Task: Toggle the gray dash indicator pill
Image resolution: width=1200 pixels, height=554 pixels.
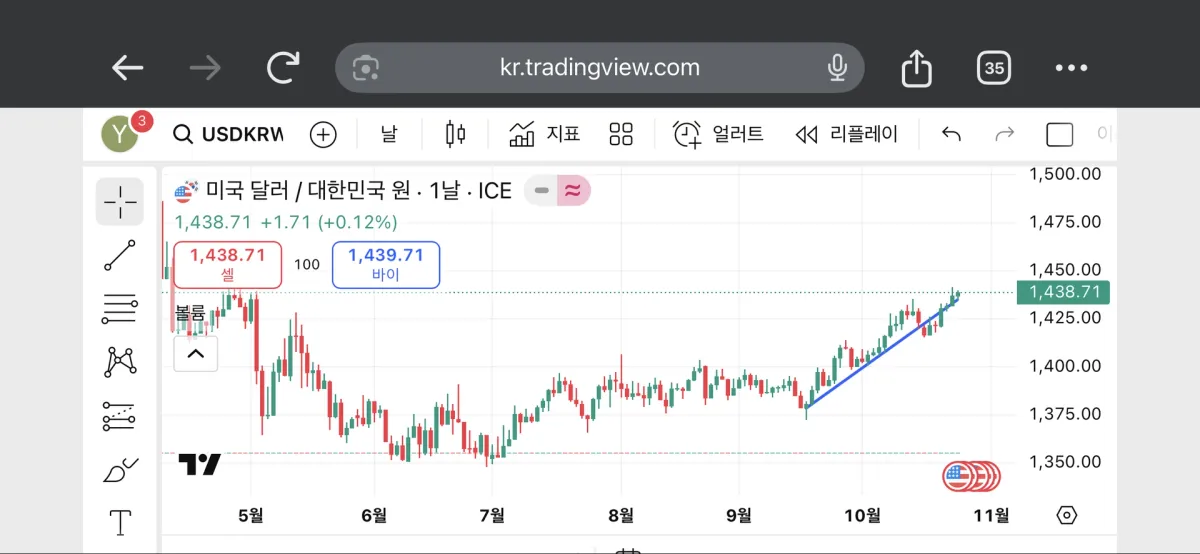Action: click(541, 190)
